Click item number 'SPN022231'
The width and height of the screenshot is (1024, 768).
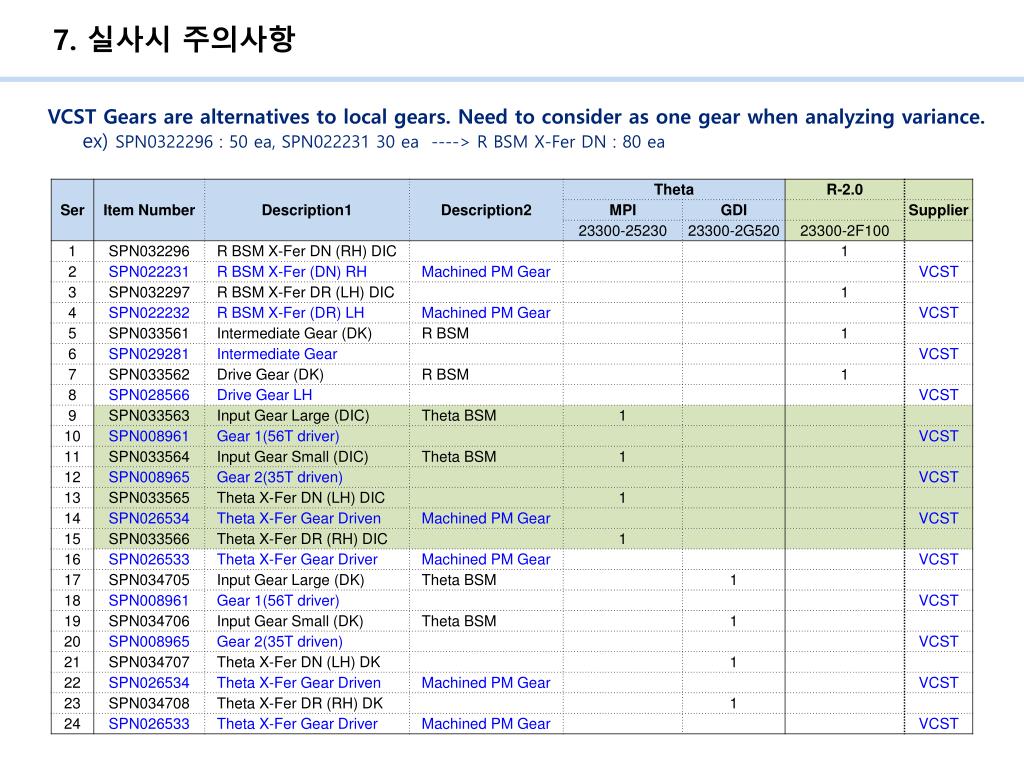pos(149,272)
